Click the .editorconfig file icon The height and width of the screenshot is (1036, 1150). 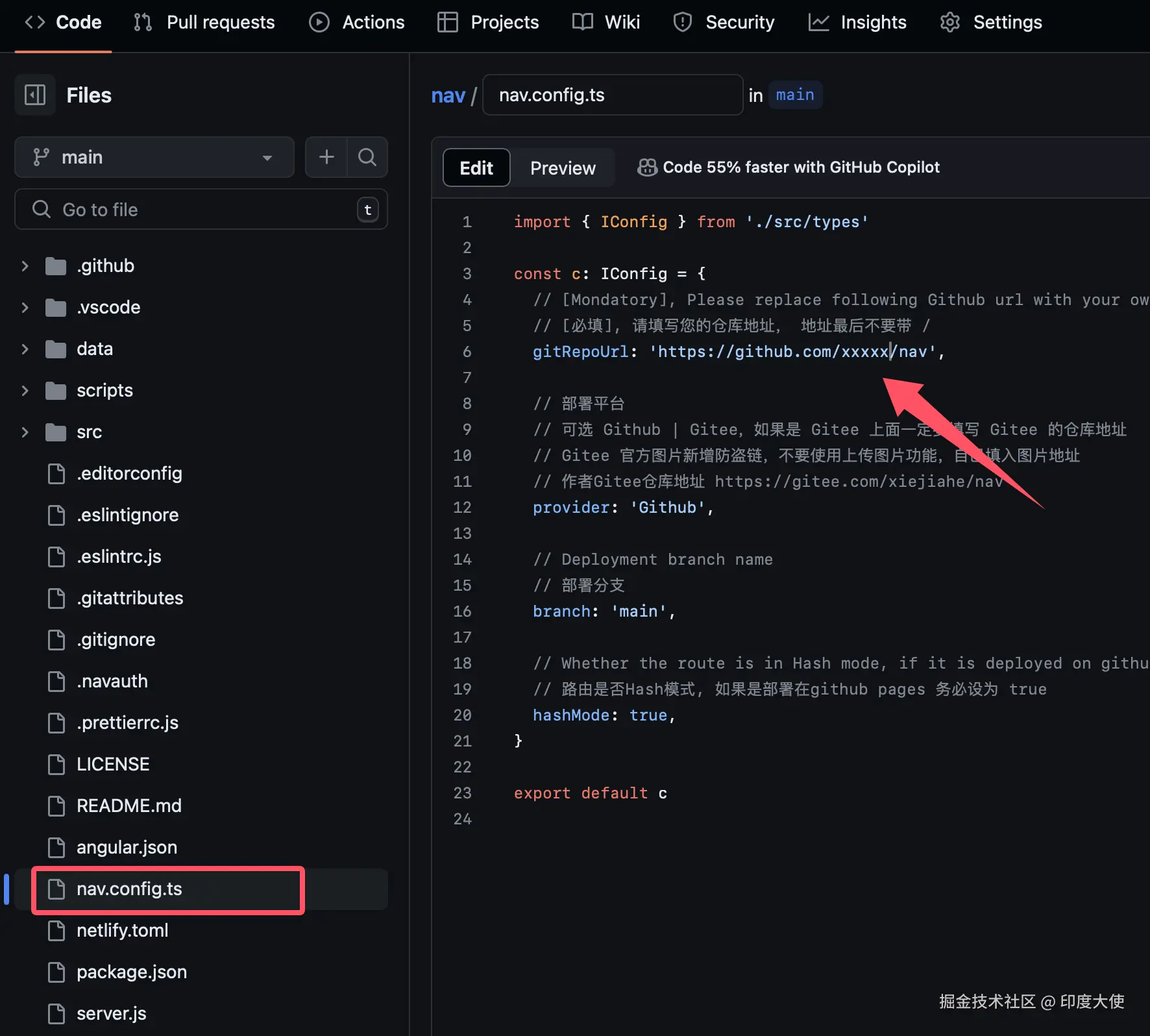pos(56,474)
